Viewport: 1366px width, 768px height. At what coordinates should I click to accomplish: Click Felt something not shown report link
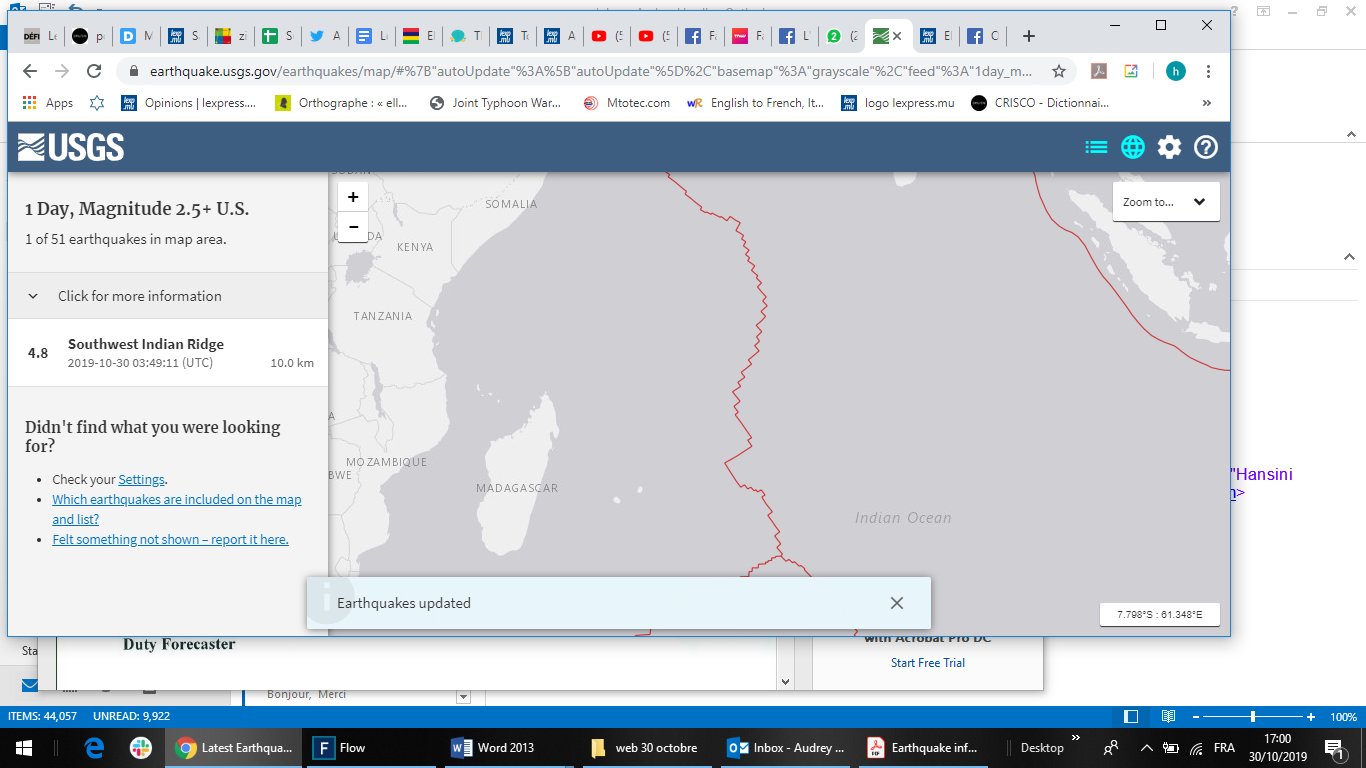170,540
